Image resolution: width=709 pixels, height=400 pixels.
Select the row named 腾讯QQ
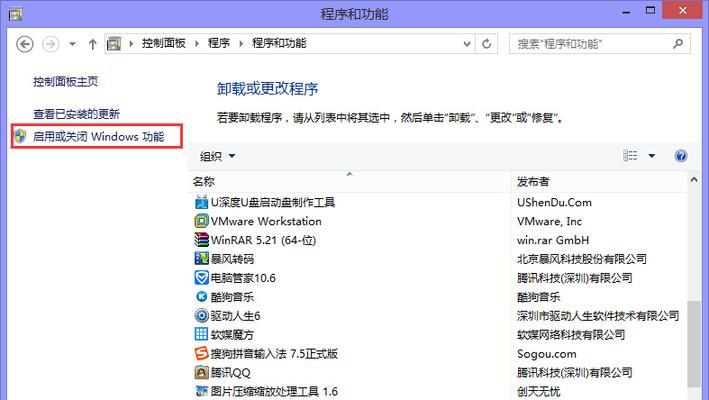point(437,372)
